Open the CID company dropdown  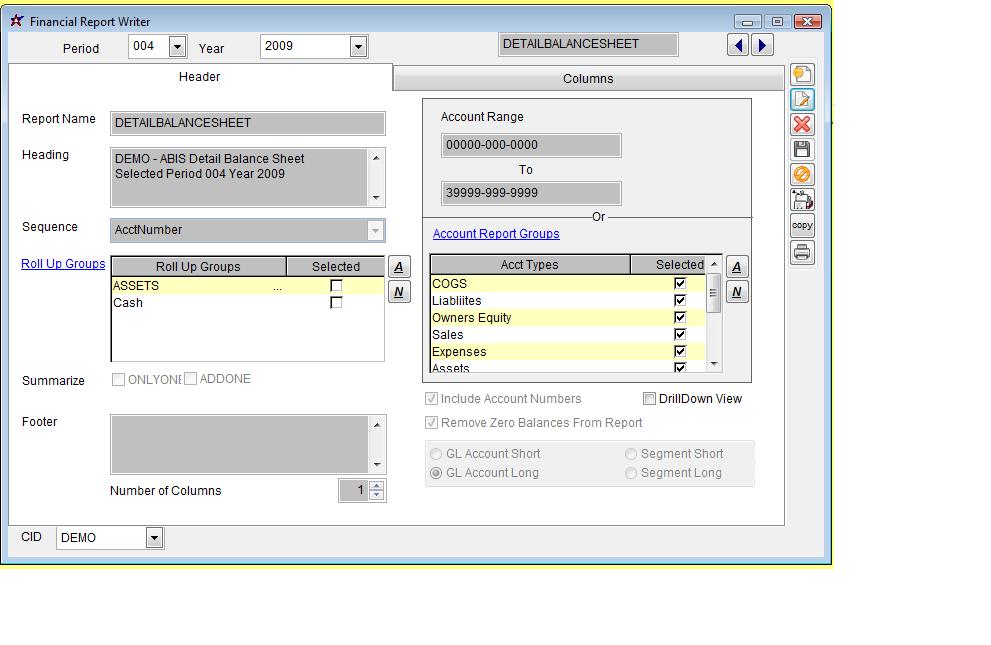[x=154, y=538]
